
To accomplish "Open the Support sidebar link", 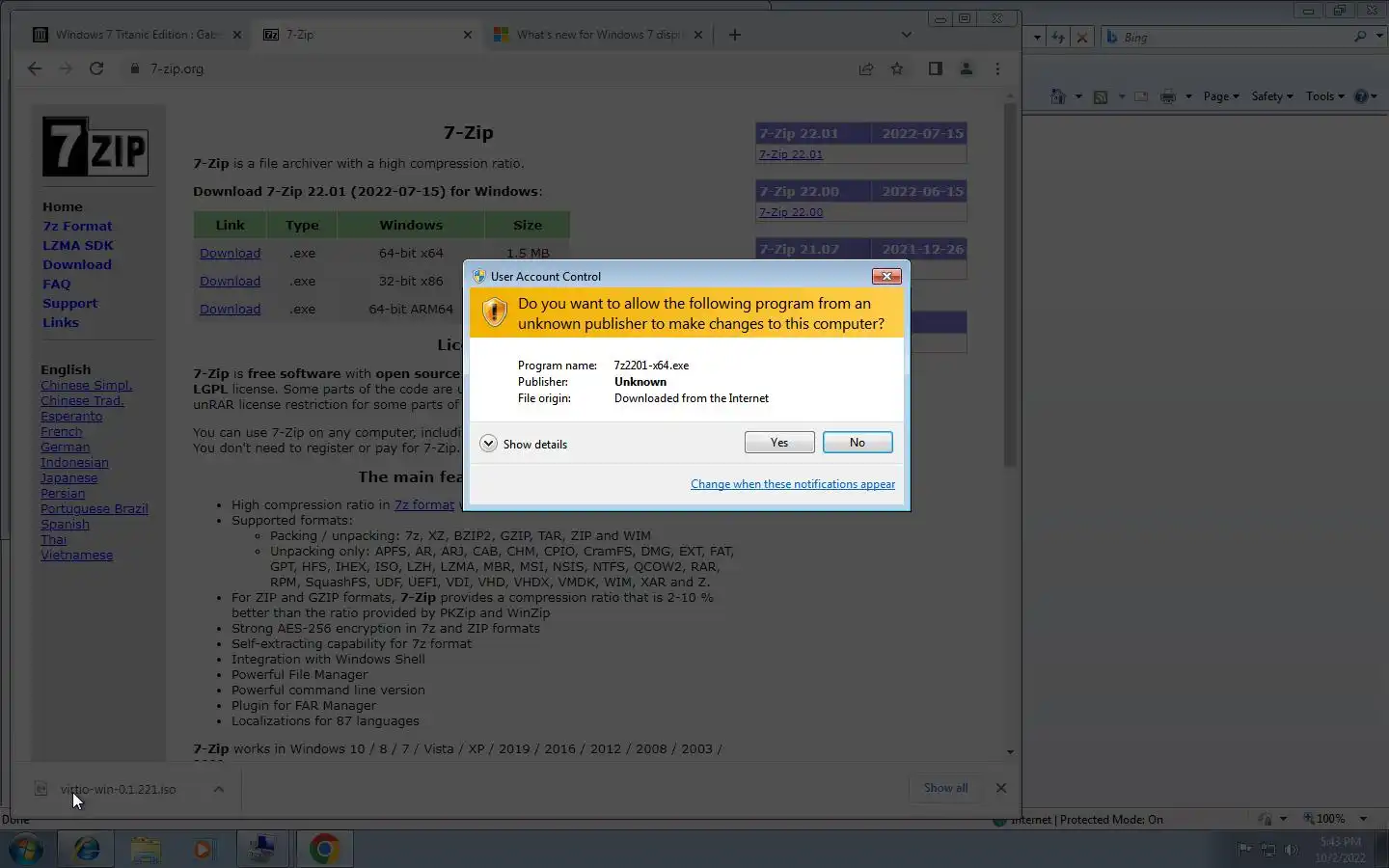I will point(69,303).
